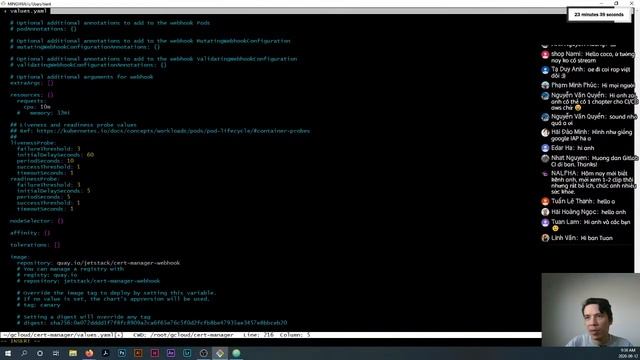The image size is (640, 360).
Task: Place cursor on 'extraArgs: []' line
Action: 32,83
